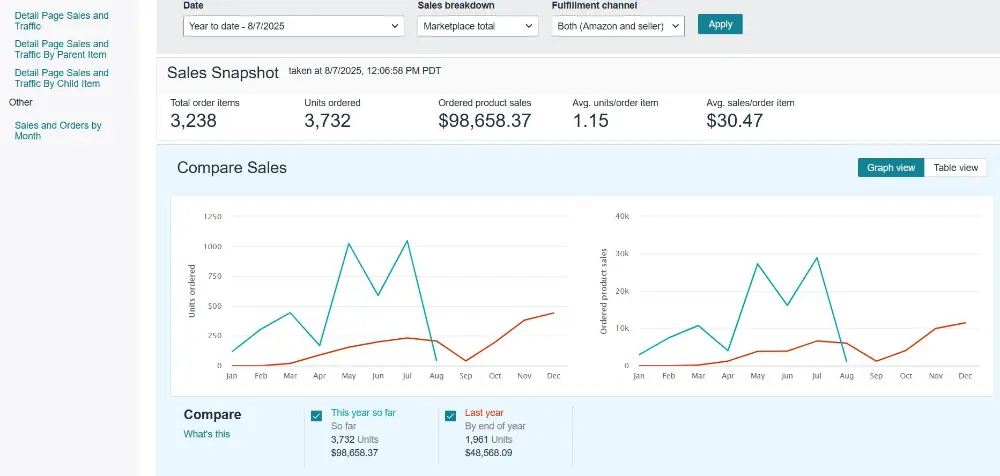Viewport: 1000px width, 476px height.
Task: Click the Last year legend label
Action: (484, 413)
